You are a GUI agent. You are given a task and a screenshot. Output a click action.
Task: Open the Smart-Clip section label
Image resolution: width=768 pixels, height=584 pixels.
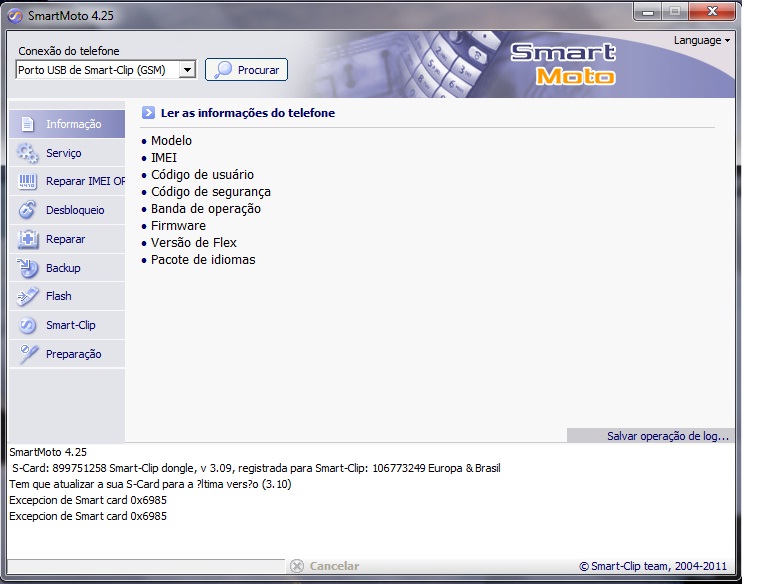click(x=71, y=325)
